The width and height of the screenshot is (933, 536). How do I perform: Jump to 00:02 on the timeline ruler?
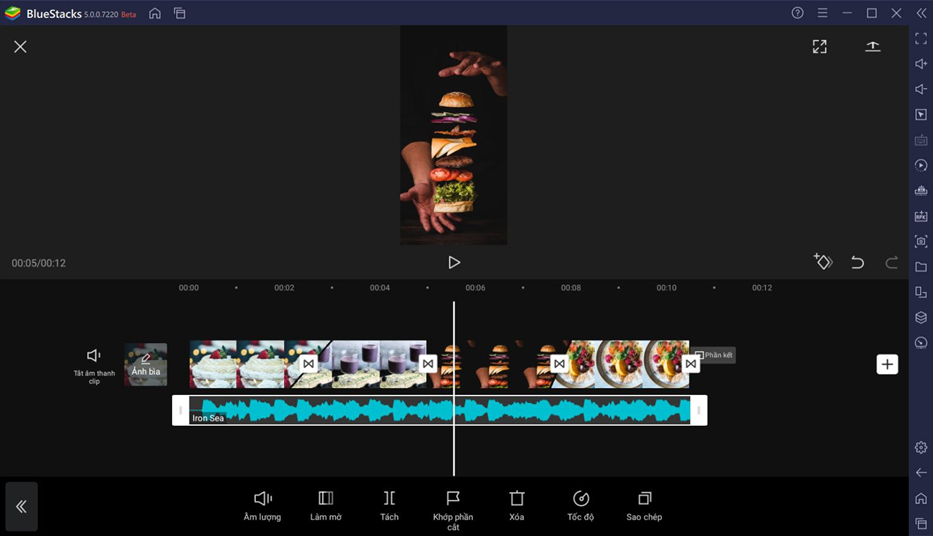coord(284,287)
